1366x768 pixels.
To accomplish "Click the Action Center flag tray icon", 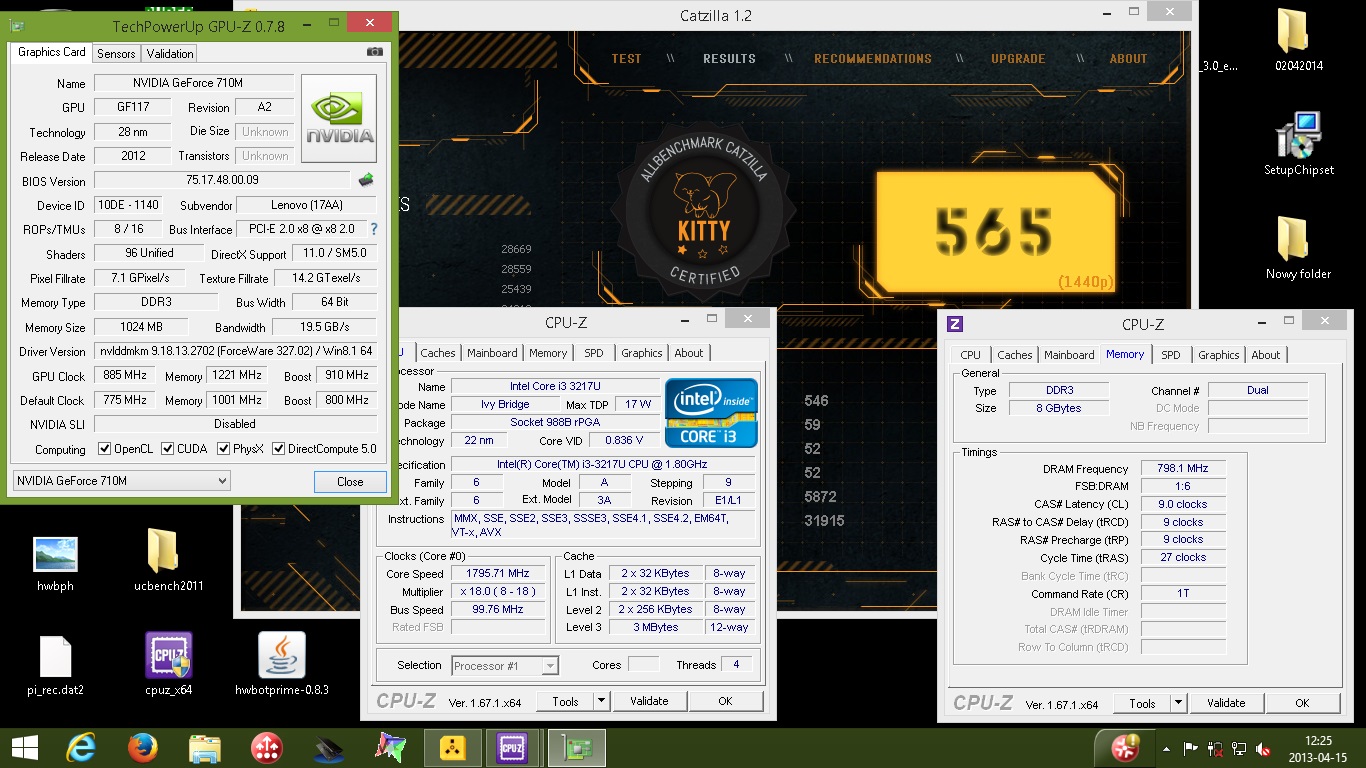I will pos(1191,748).
